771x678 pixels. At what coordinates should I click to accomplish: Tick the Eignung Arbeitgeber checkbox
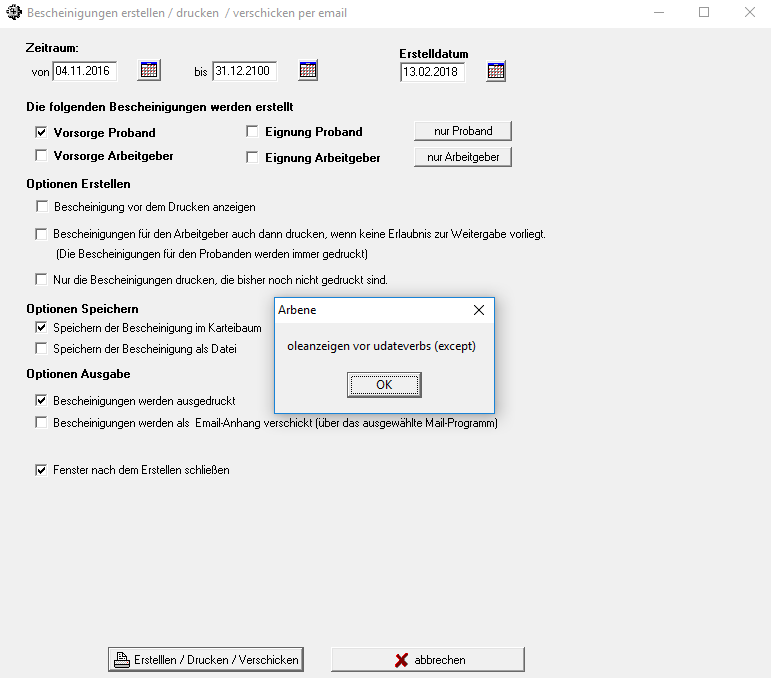[252, 157]
